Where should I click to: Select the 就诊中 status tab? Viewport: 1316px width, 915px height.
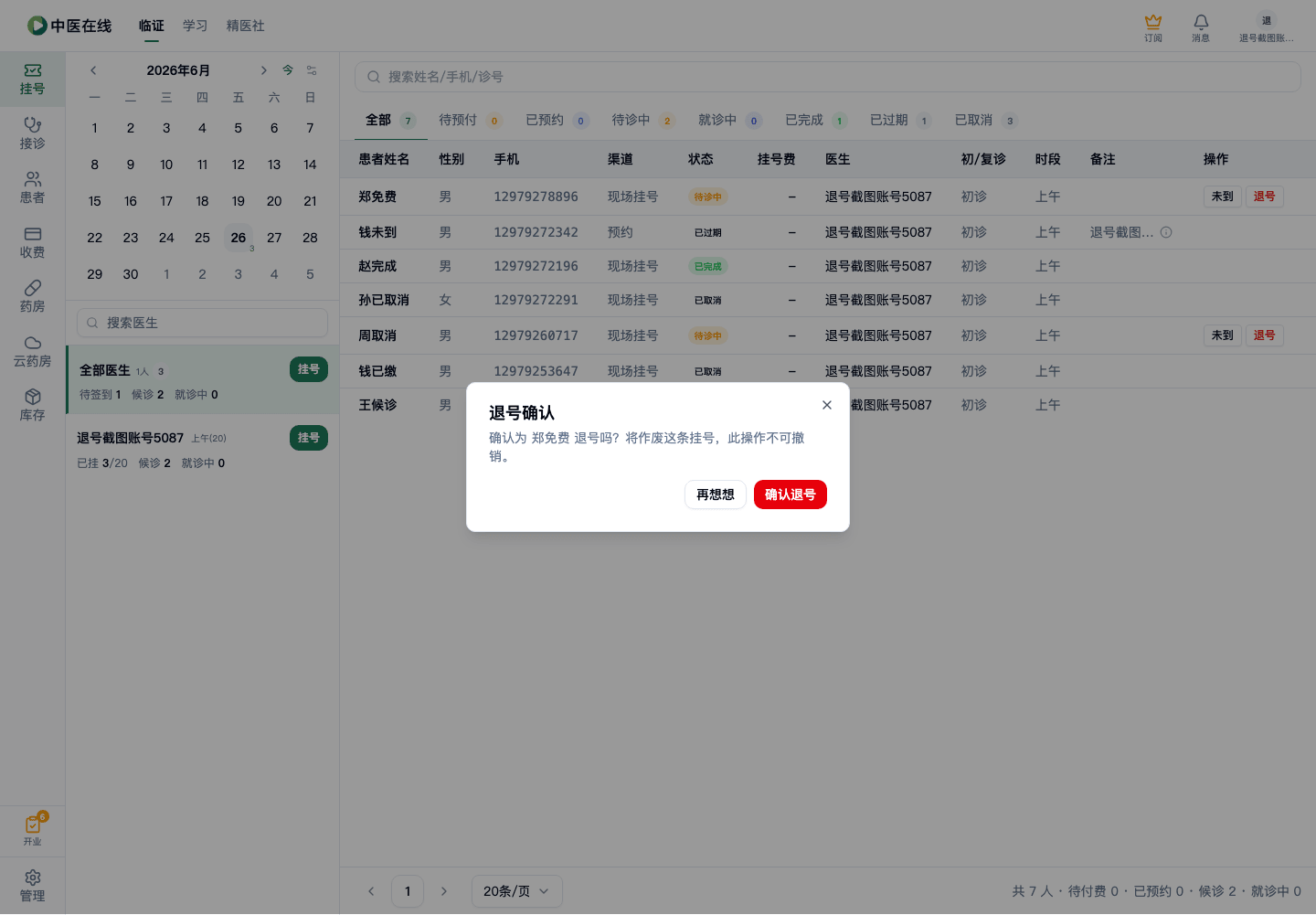[729, 121]
